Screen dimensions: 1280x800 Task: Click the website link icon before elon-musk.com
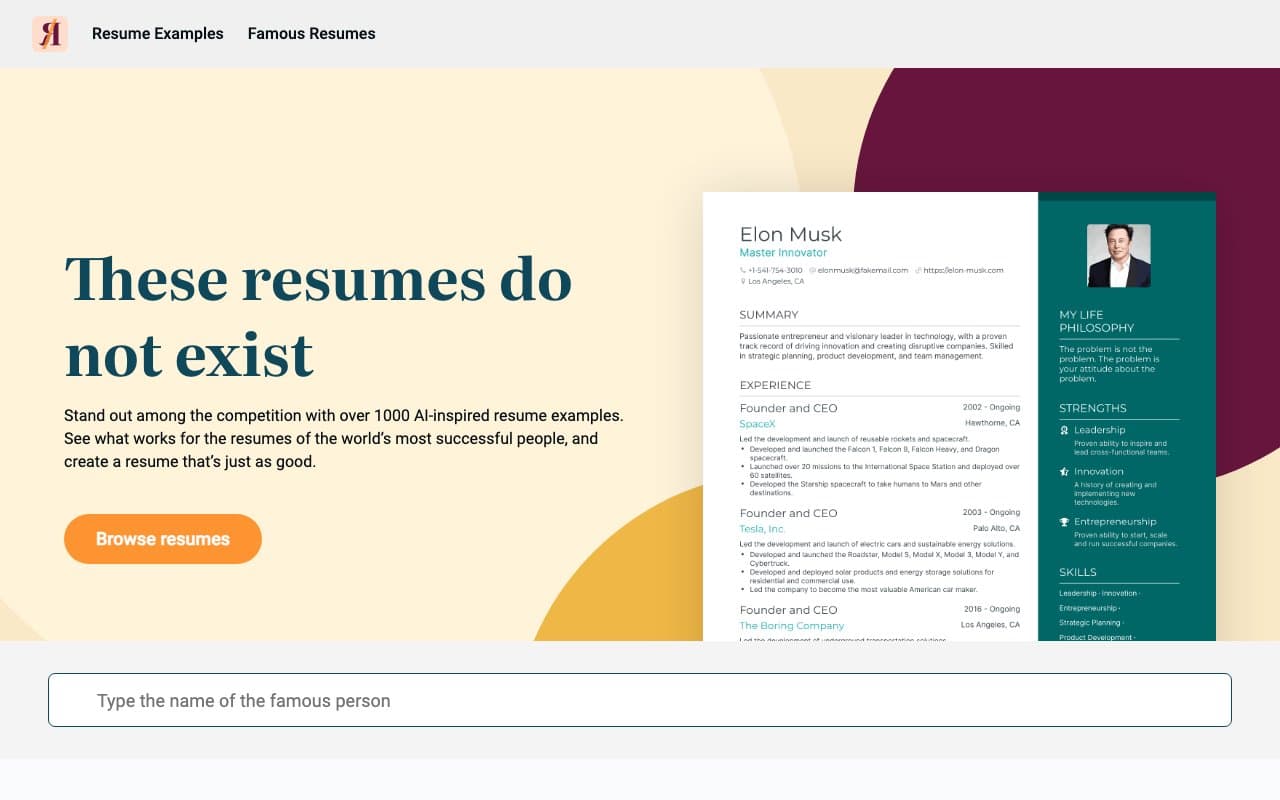[917, 270]
